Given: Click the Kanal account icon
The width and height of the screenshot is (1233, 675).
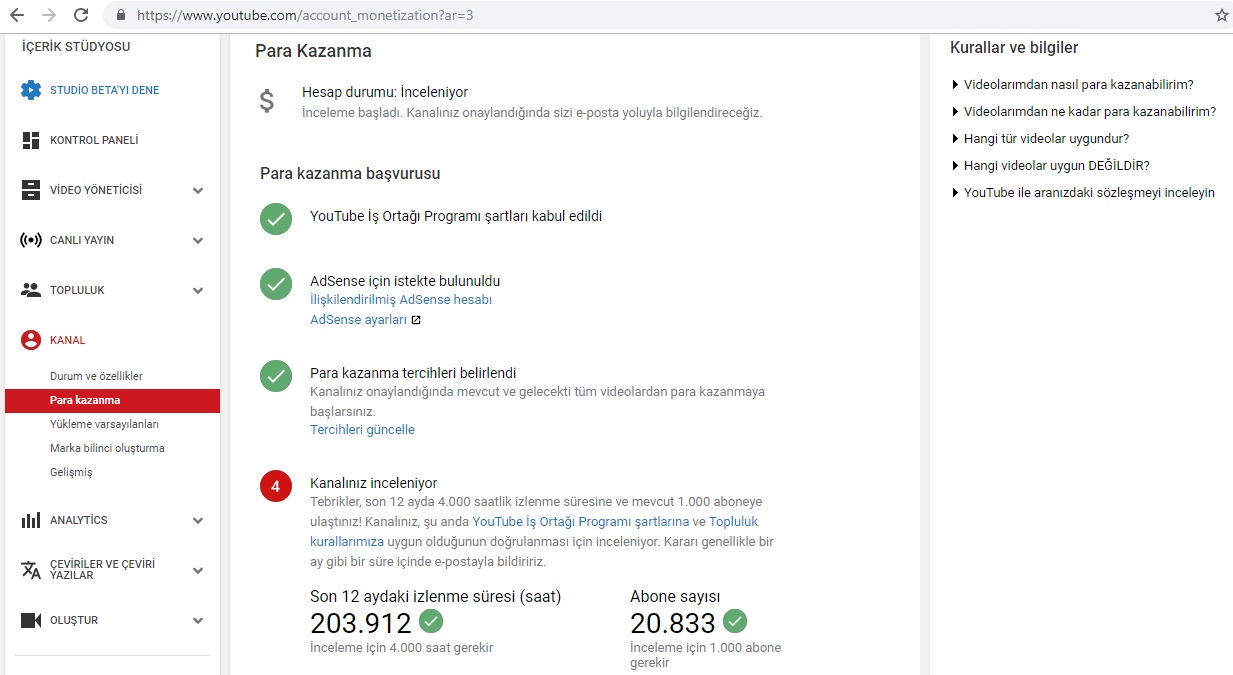Looking at the screenshot, I should click(31, 340).
